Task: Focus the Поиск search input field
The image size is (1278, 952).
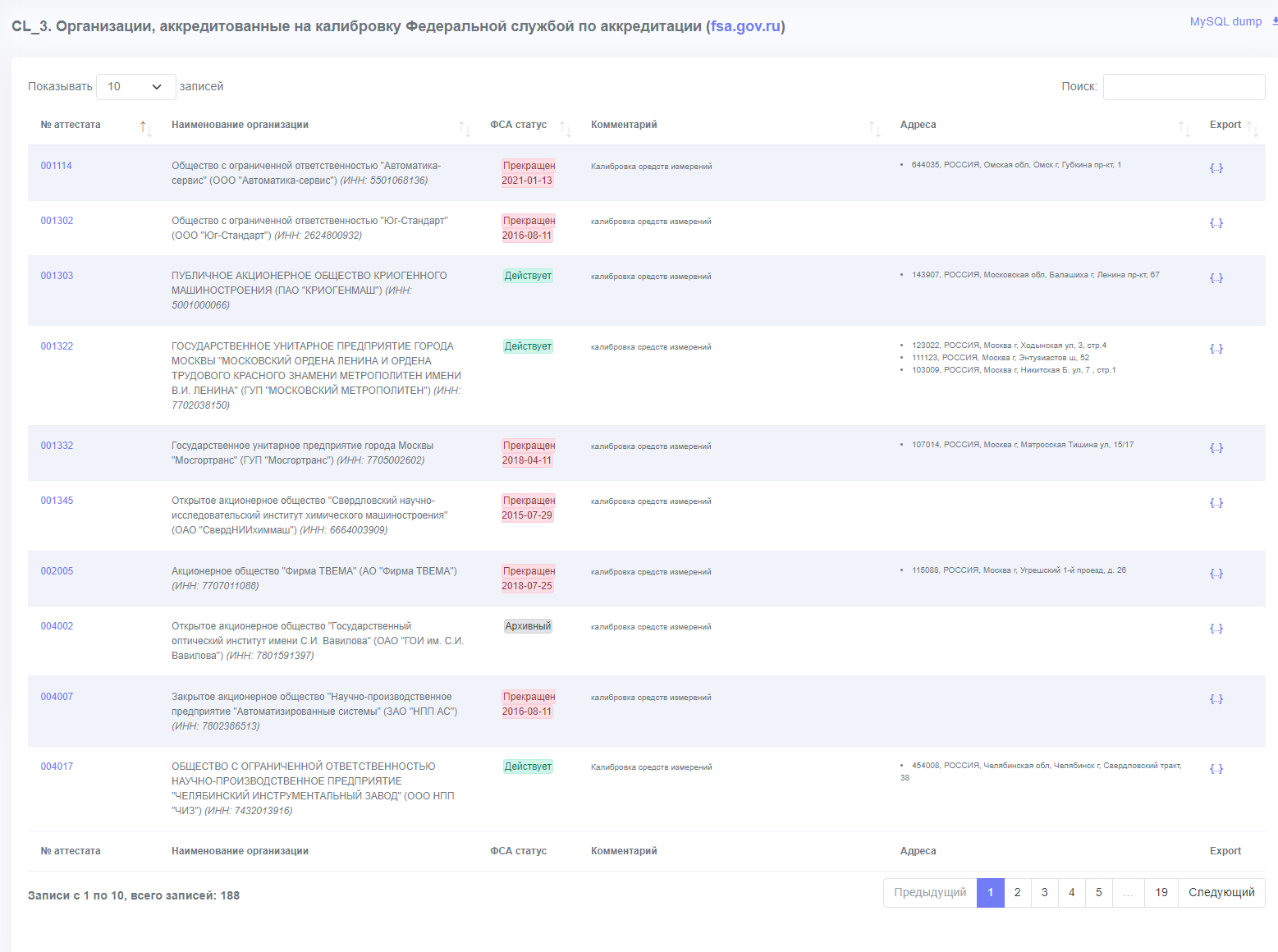Action: (x=1184, y=87)
